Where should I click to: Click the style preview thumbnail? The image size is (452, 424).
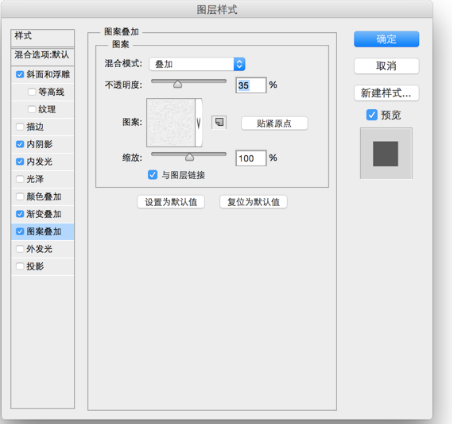click(386, 153)
